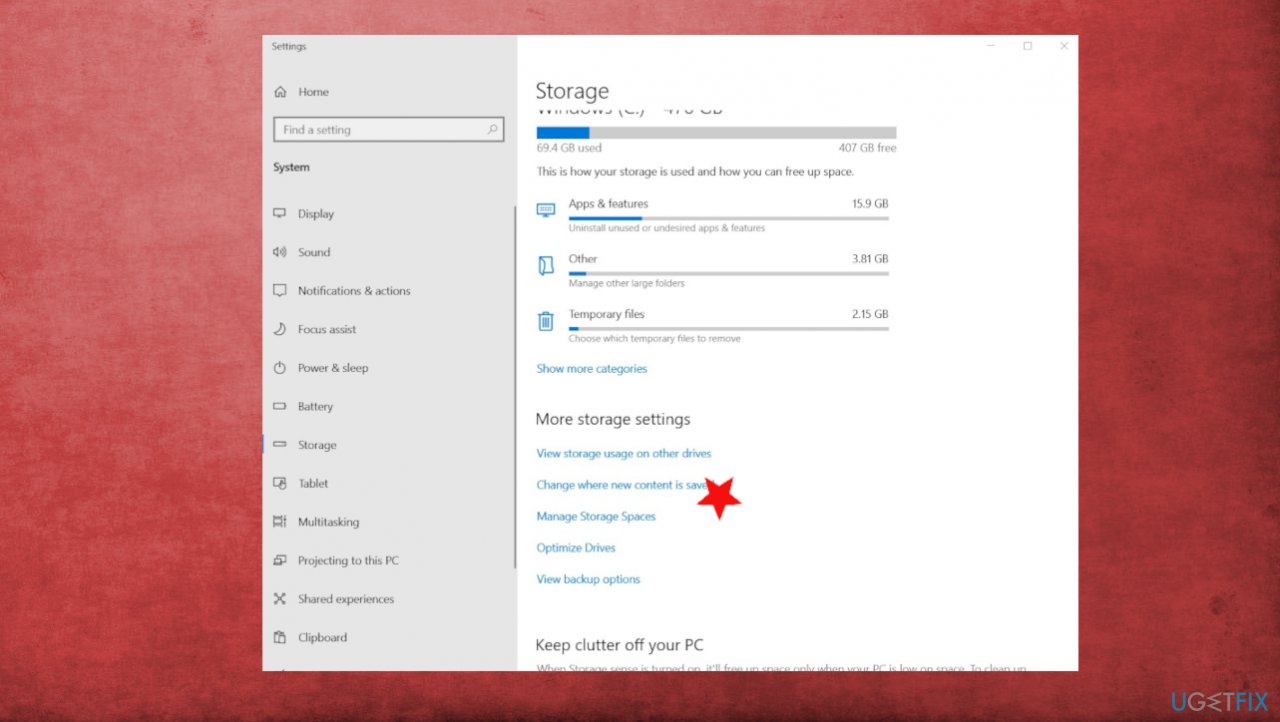Click the Other folder icon

(x=545, y=265)
